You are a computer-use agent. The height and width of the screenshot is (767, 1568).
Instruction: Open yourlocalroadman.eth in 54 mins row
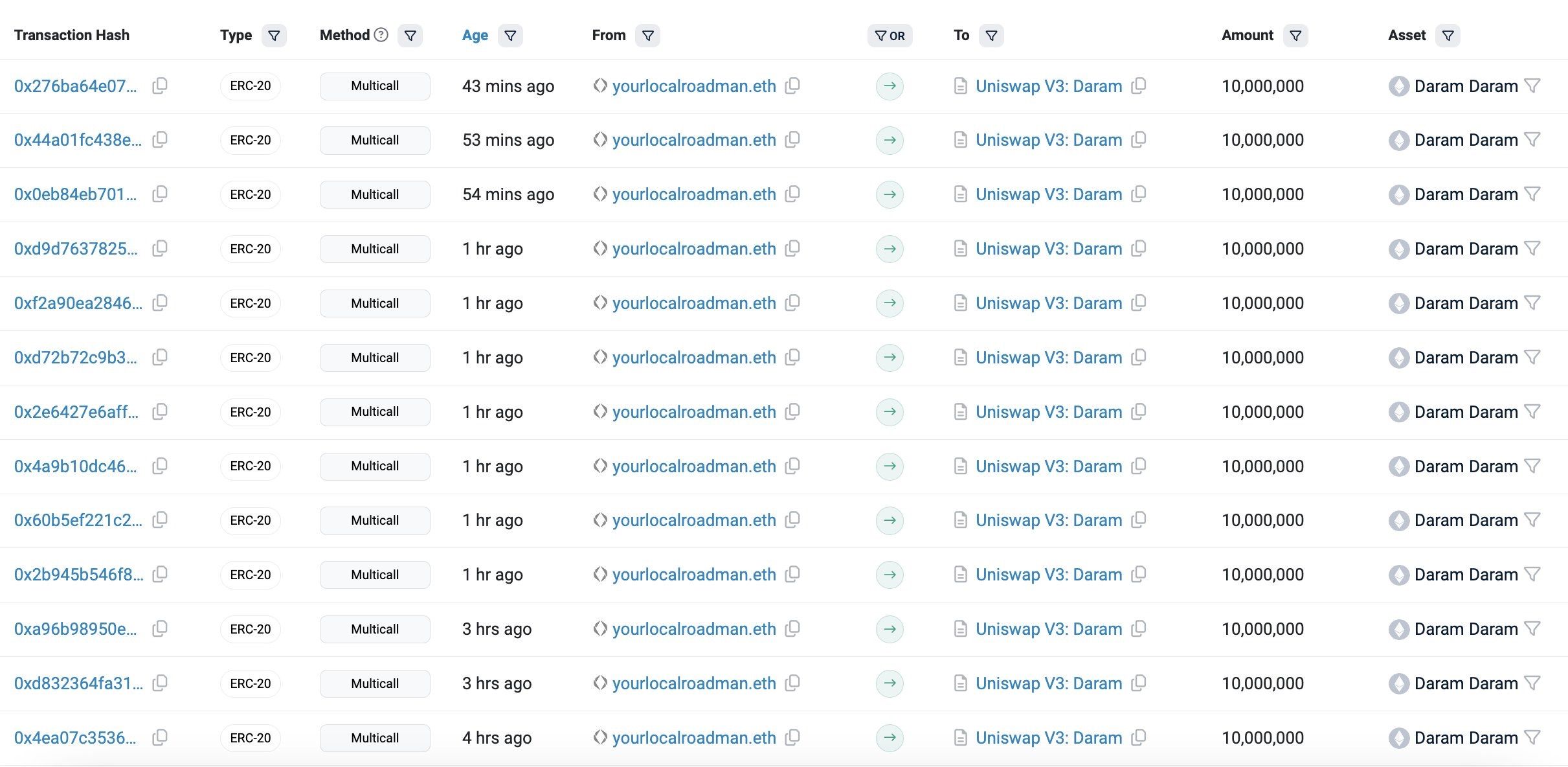(x=693, y=194)
